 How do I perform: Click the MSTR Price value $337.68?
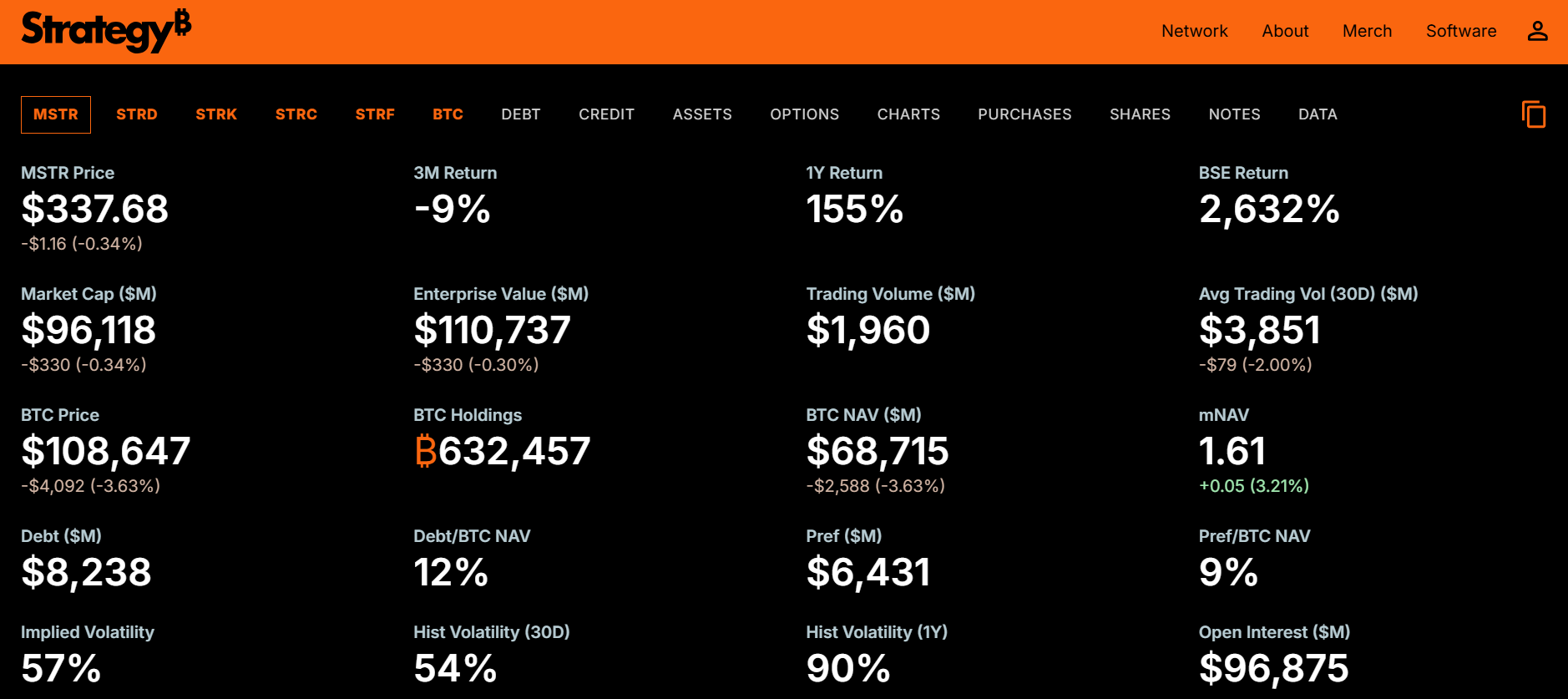click(95, 209)
